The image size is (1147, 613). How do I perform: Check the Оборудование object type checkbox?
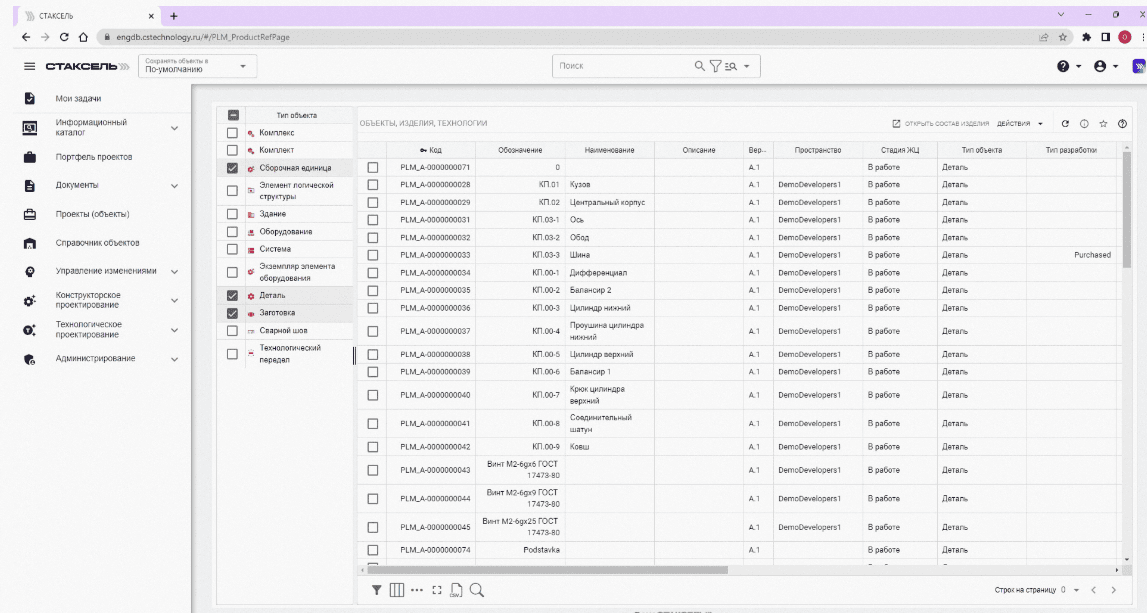tap(233, 232)
